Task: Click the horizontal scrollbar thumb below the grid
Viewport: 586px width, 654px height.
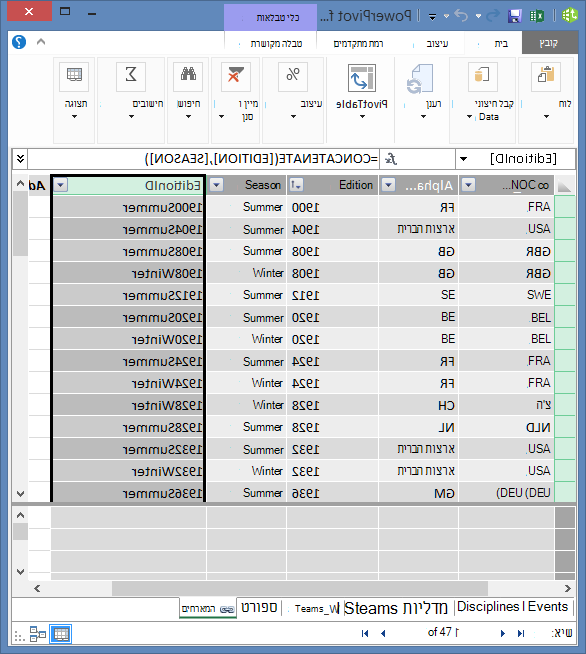Action: coord(300,589)
